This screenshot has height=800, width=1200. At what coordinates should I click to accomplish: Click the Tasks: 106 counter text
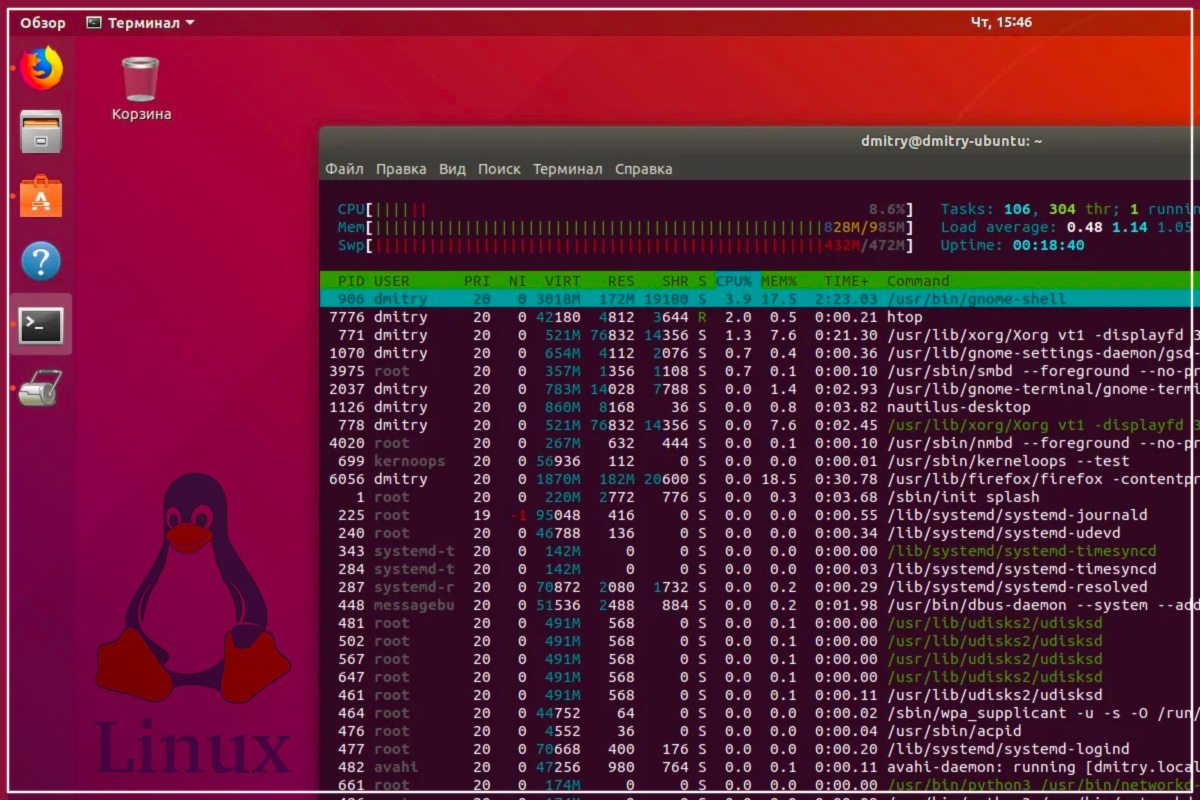(x=985, y=209)
